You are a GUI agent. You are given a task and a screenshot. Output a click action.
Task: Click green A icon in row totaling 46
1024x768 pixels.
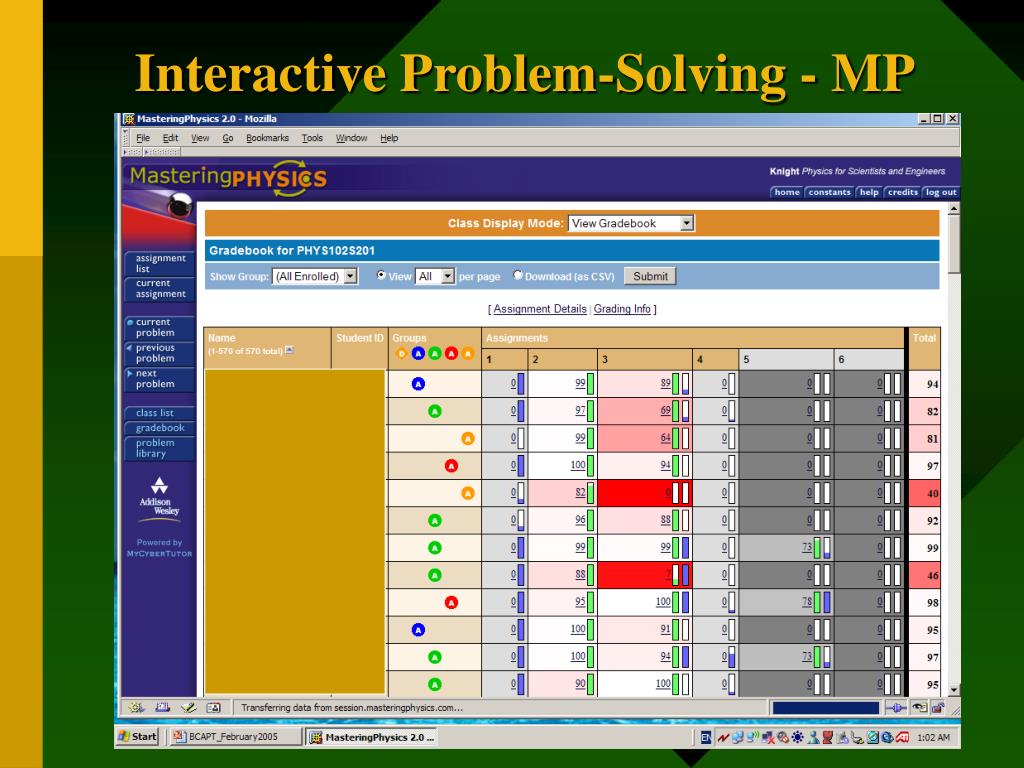[x=435, y=575]
